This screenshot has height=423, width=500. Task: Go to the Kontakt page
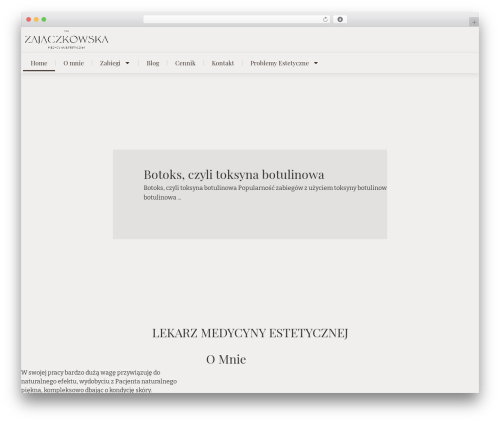tap(223, 63)
